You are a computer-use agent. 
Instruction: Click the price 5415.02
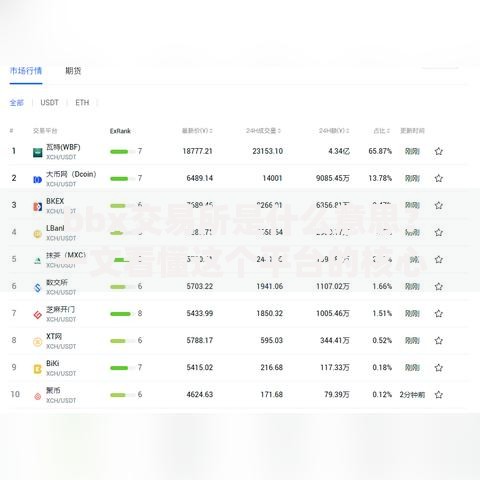point(199,368)
